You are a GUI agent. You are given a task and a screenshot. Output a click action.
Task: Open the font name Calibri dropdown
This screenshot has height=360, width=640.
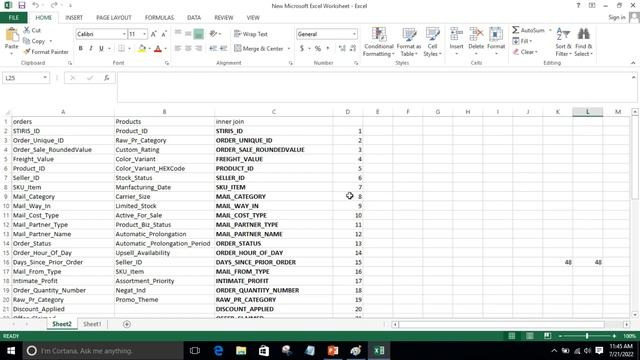(x=124, y=34)
